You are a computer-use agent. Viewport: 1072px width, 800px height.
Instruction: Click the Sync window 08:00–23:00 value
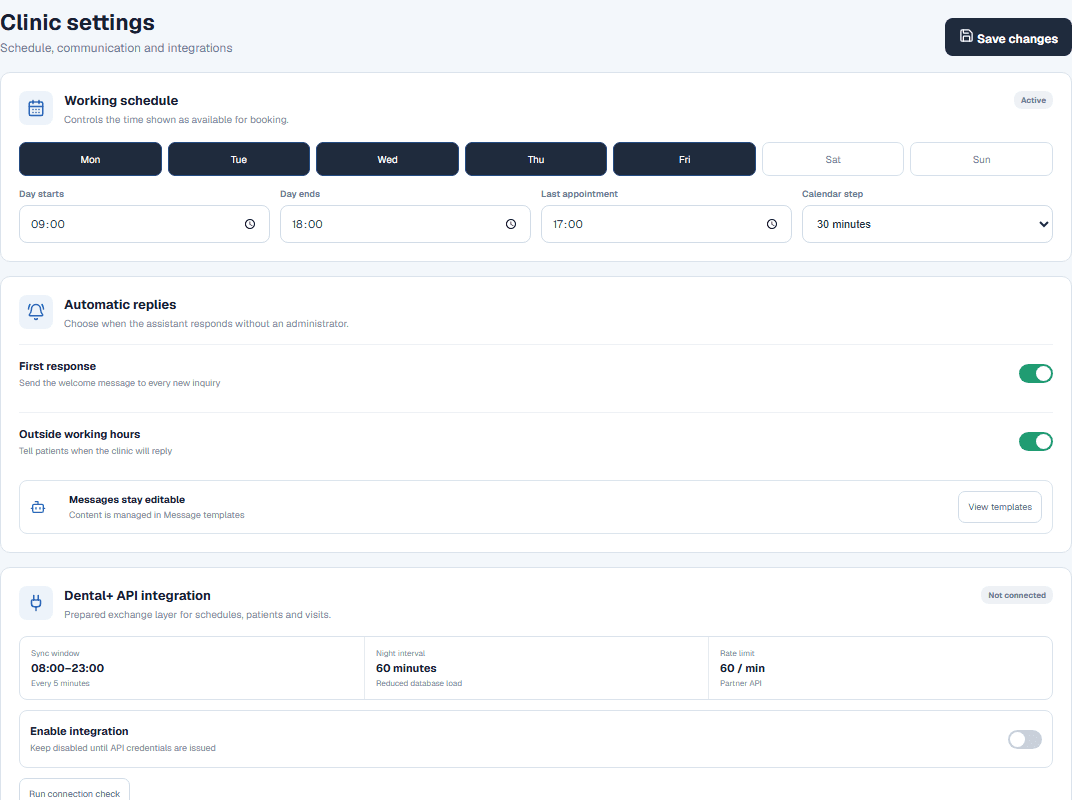point(68,669)
